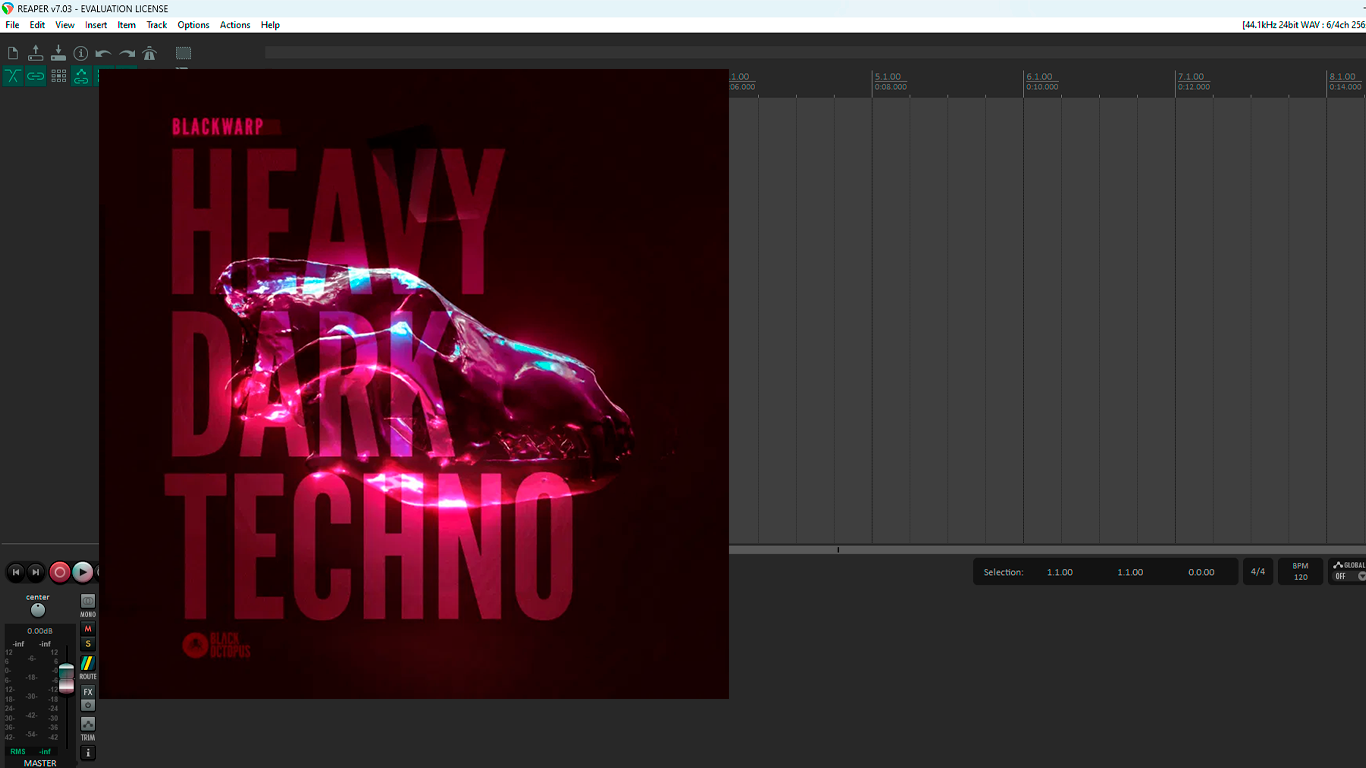Click the redo arrow icon
This screenshot has width=1366, height=768.
127,53
